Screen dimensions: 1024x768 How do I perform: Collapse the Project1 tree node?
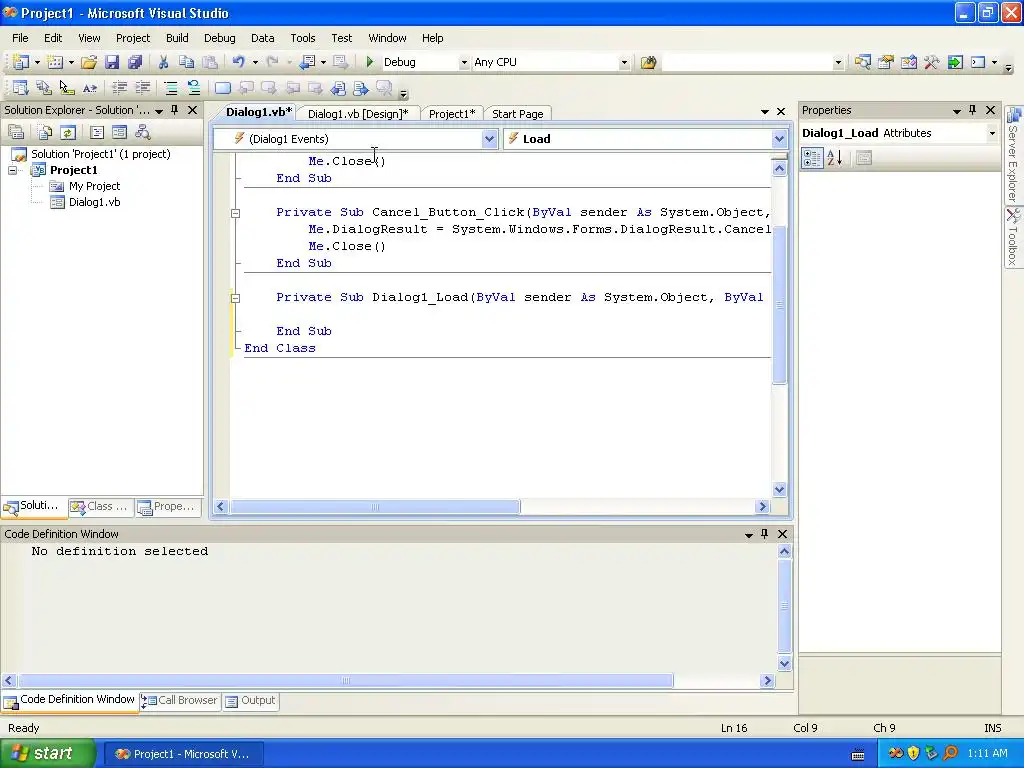click(x=12, y=170)
